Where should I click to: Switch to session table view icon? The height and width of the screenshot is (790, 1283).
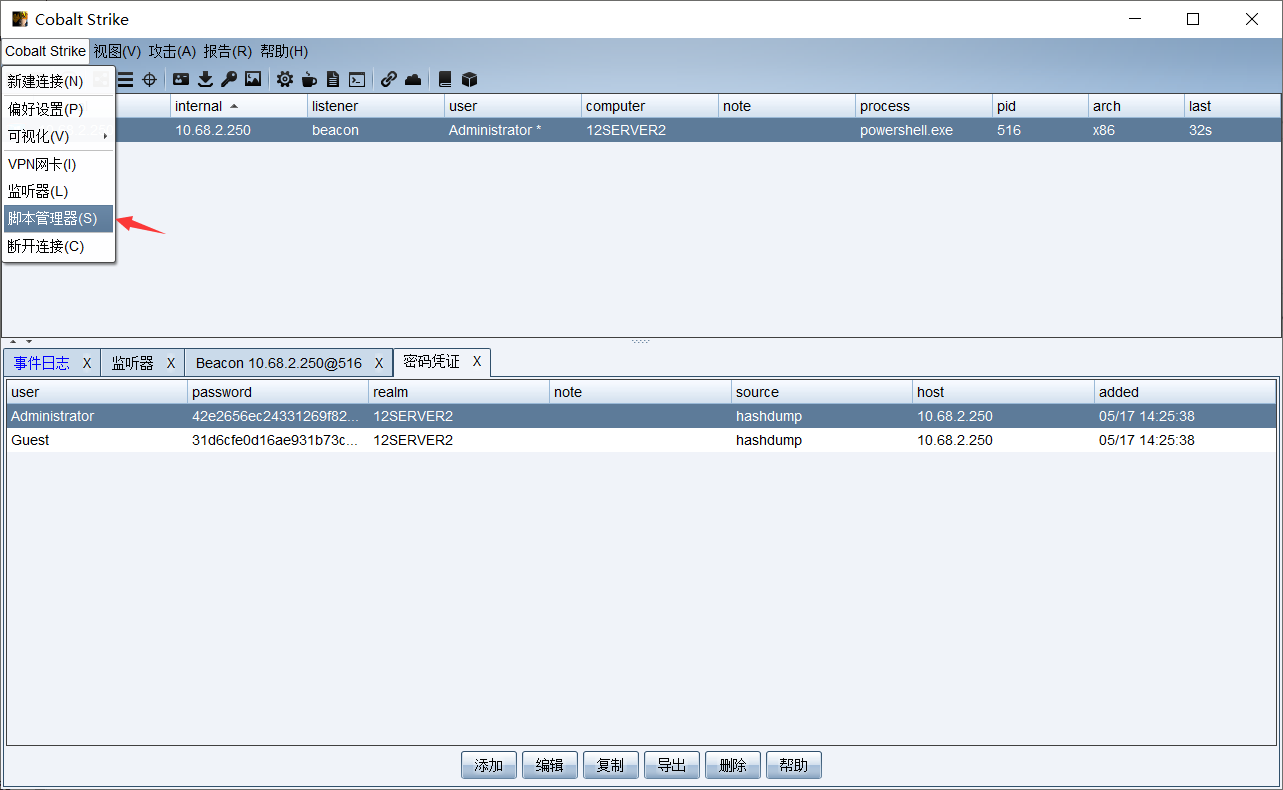click(126, 79)
